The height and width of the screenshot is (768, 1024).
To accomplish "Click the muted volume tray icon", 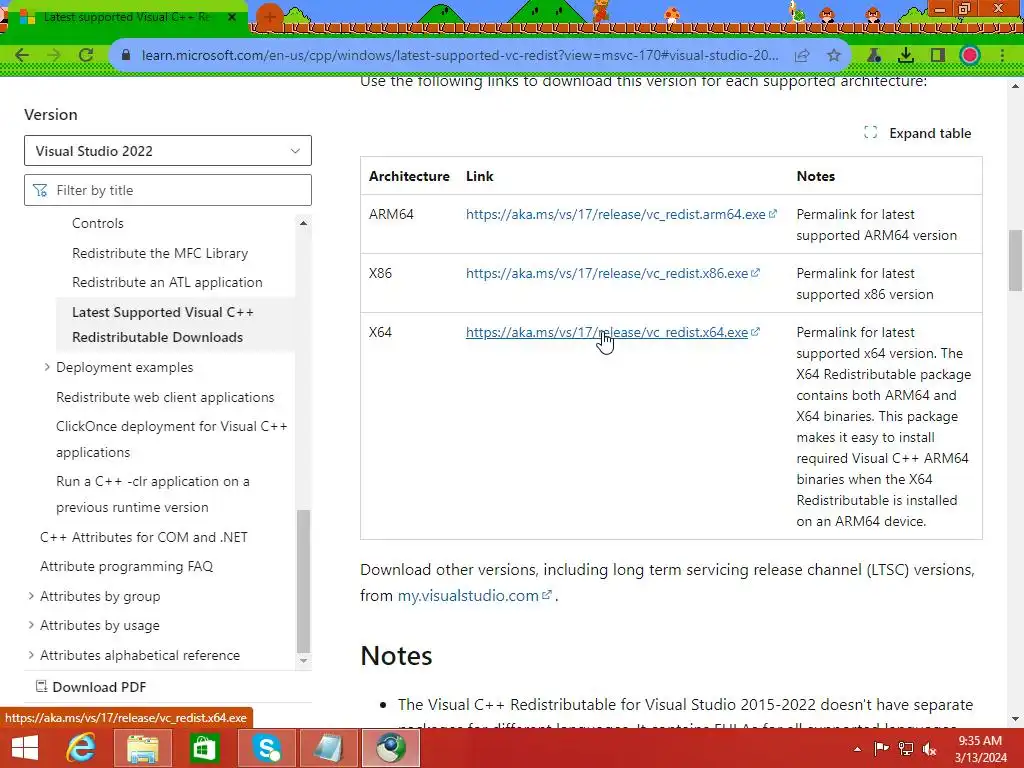I will (x=929, y=748).
